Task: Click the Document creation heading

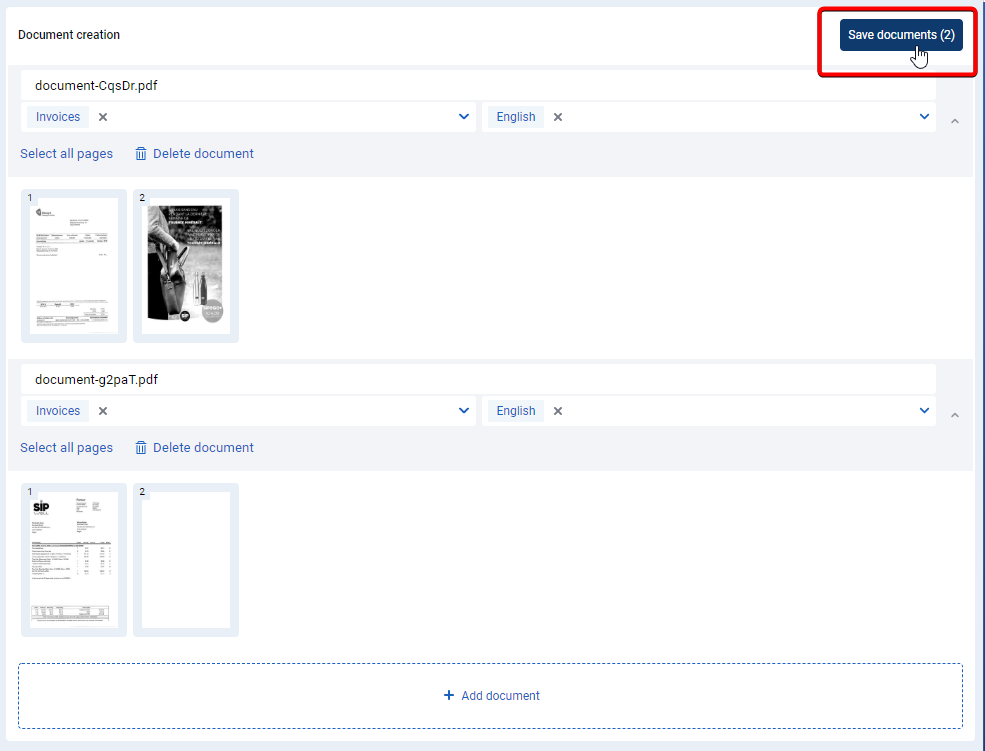Action: point(69,35)
